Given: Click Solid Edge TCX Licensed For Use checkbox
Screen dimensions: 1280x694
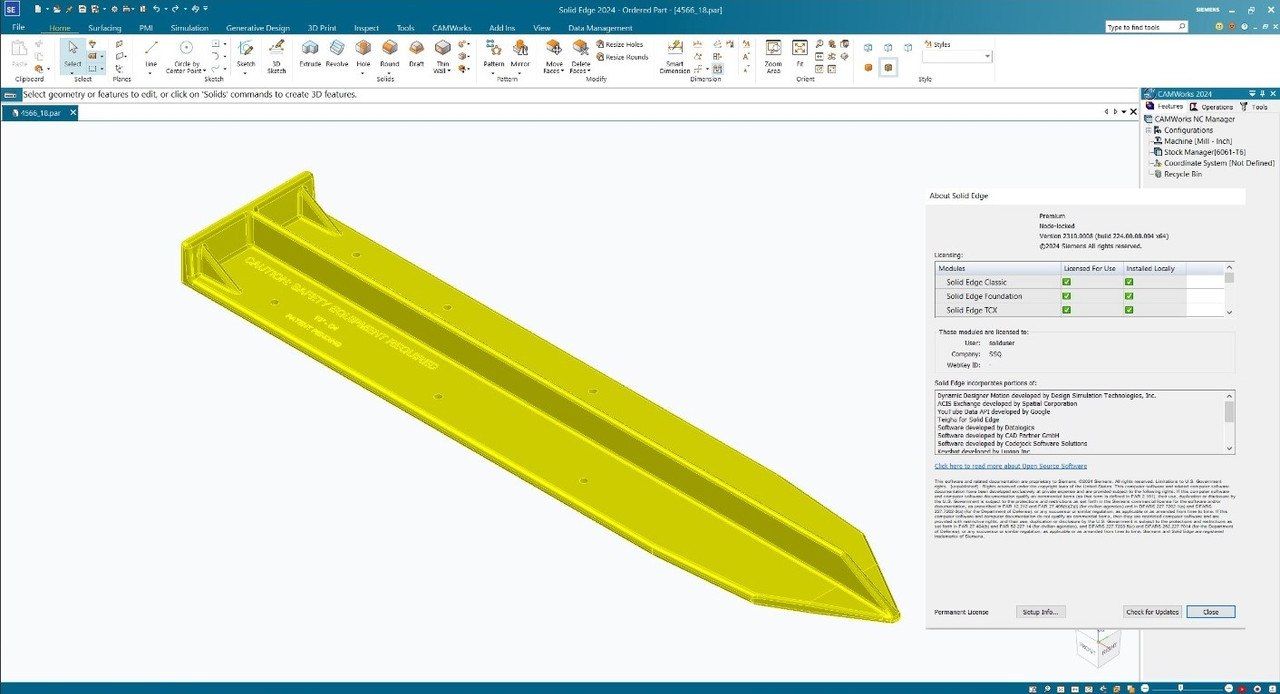Looking at the screenshot, I should point(1066,310).
